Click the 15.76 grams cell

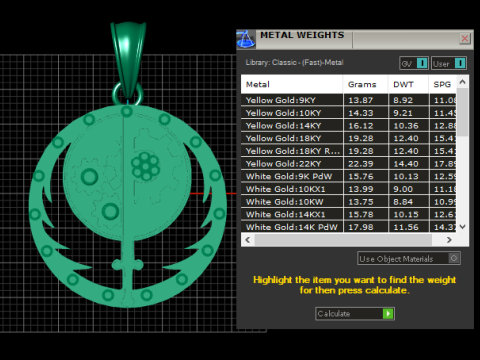[x=365, y=176]
